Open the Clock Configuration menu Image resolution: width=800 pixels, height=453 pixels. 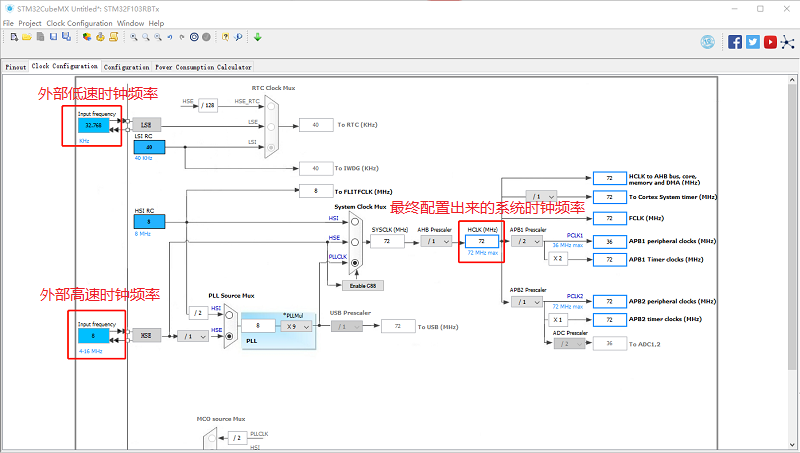pyautogui.click(x=79, y=22)
